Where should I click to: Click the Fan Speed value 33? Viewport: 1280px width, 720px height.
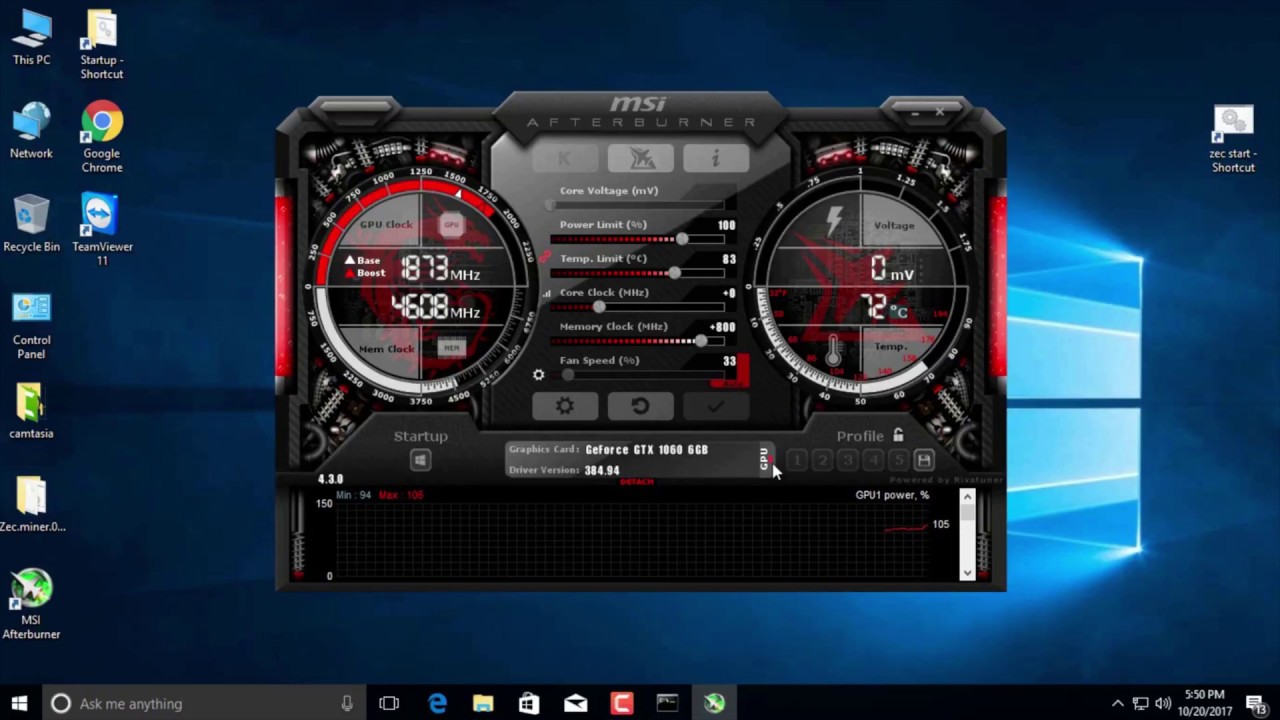click(729, 361)
